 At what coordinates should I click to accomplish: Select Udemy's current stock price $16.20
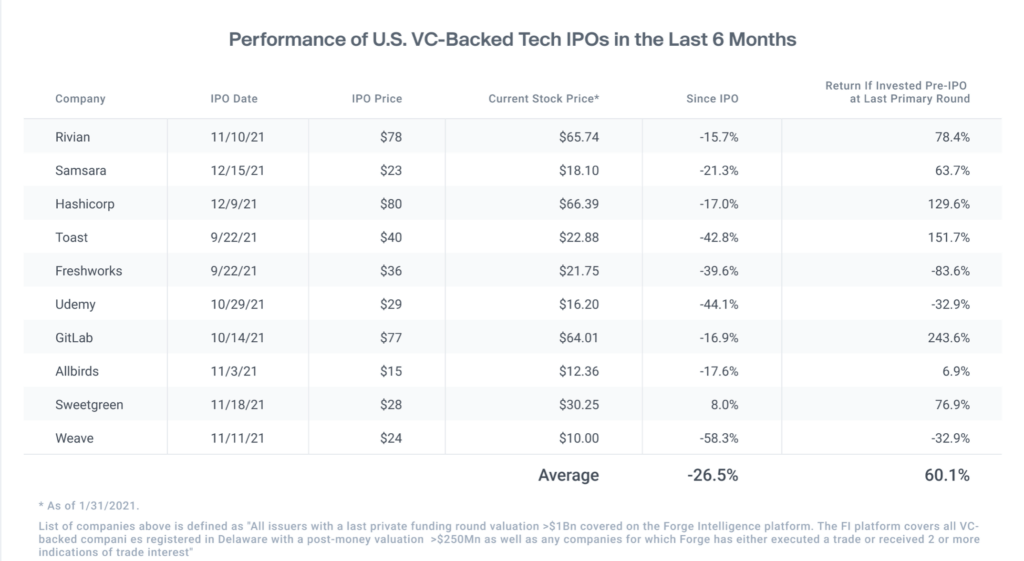click(x=579, y=304)
